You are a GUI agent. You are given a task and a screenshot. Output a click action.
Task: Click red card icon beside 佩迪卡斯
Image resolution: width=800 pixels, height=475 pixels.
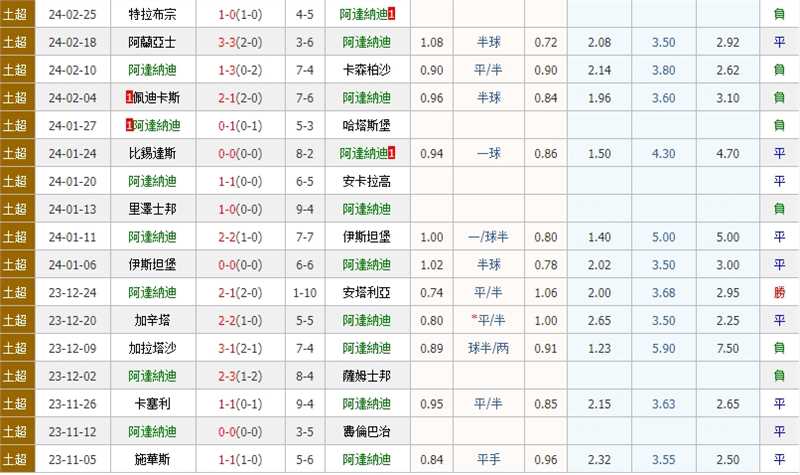(x=130, y=98)
